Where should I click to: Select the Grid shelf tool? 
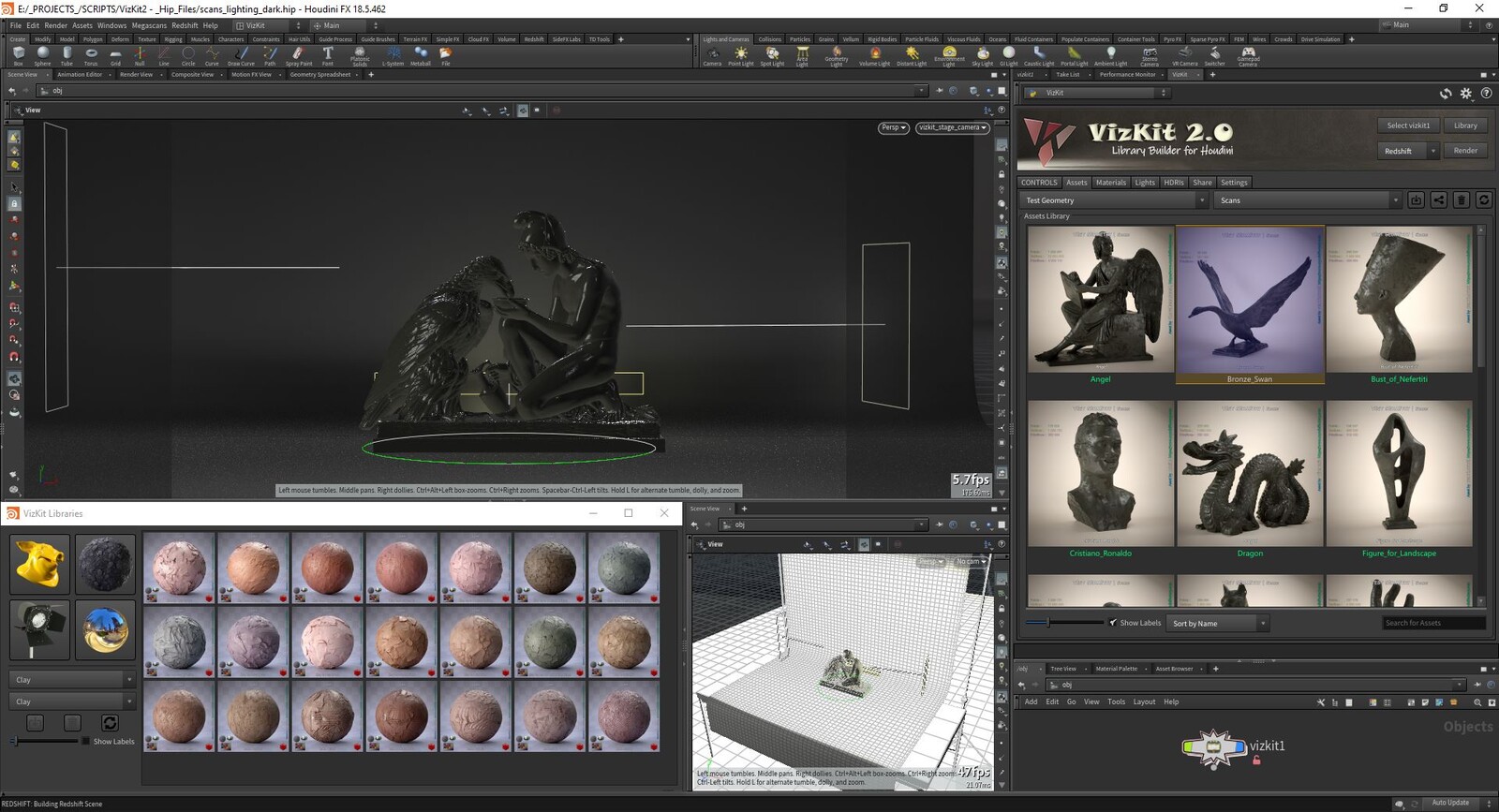pos(115,56)
